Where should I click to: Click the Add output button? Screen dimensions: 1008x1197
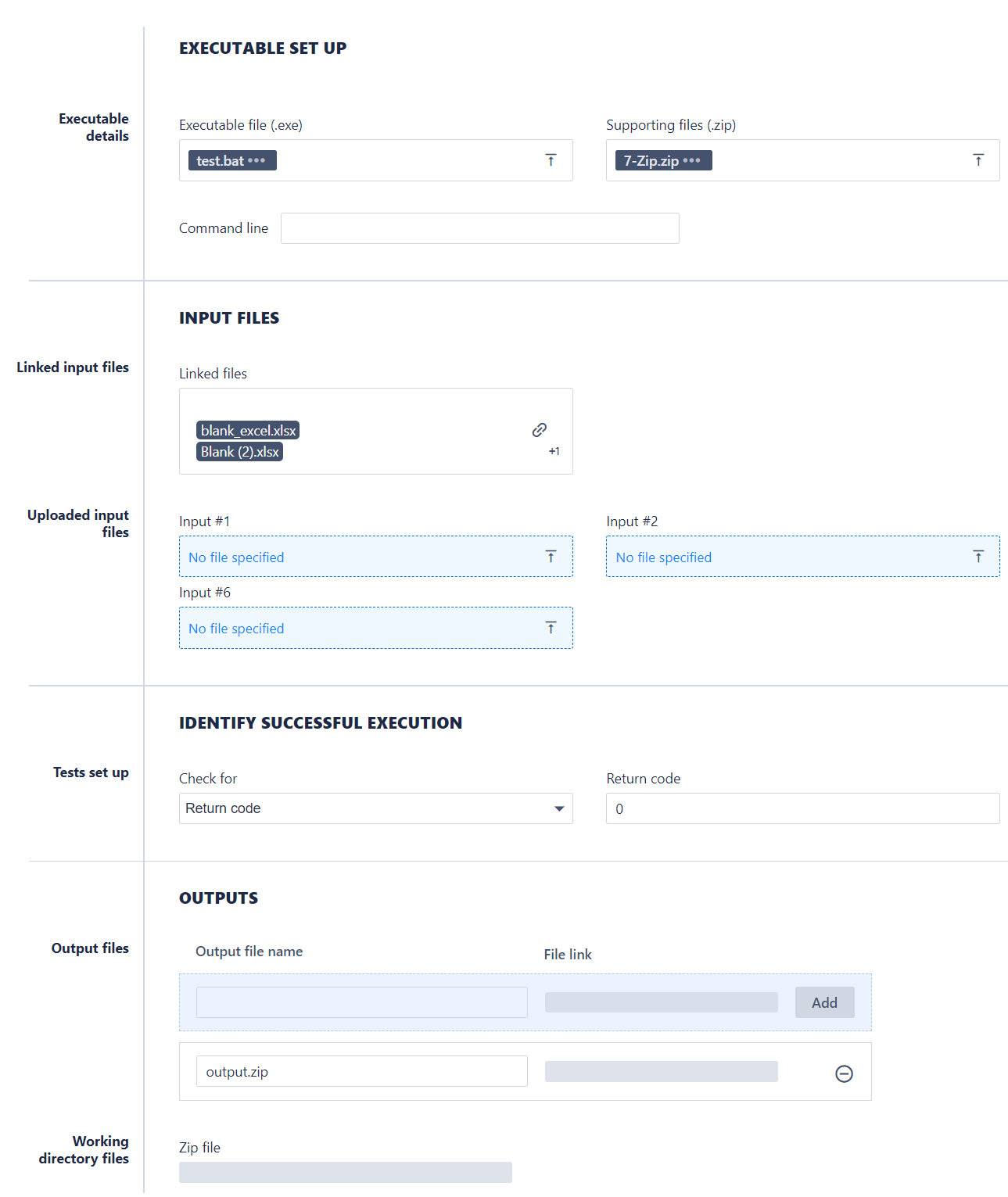point(824,1002)
